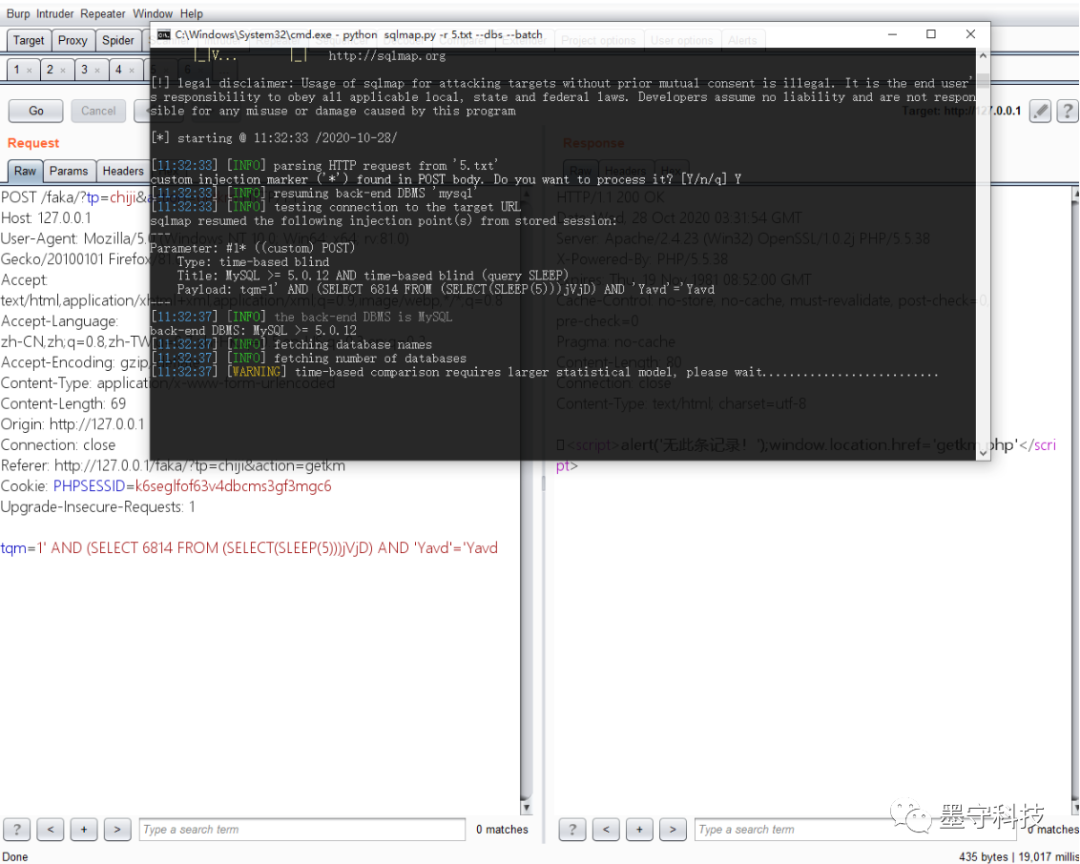
Task: Click 'back-end DBMS: MySQL >= 5.0.12' line
Action: [x=253, y=331]
